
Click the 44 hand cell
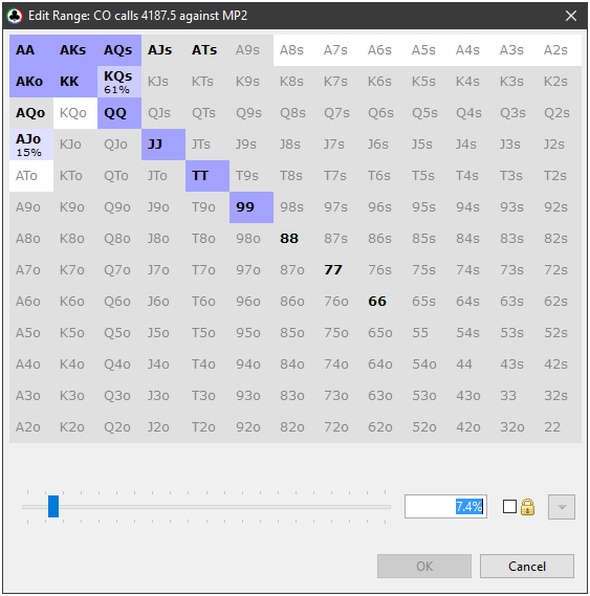coord(471,365)
